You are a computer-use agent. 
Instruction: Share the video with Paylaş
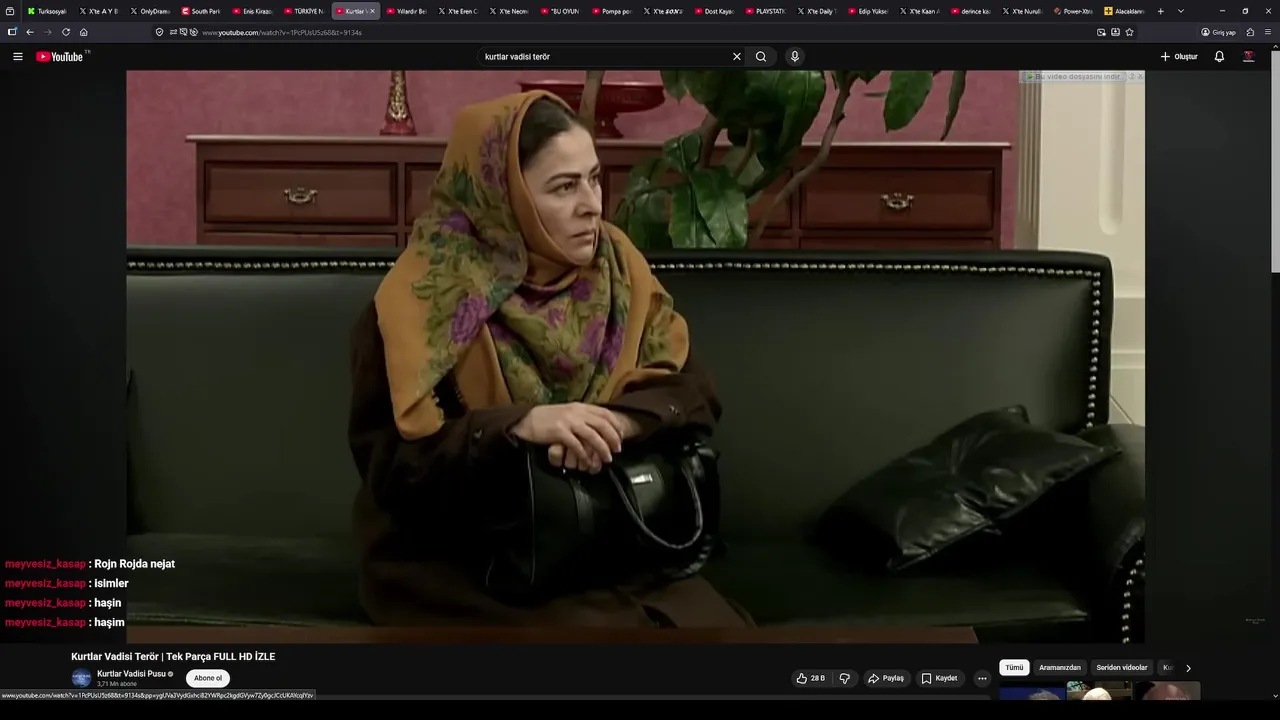pos(886,678)
